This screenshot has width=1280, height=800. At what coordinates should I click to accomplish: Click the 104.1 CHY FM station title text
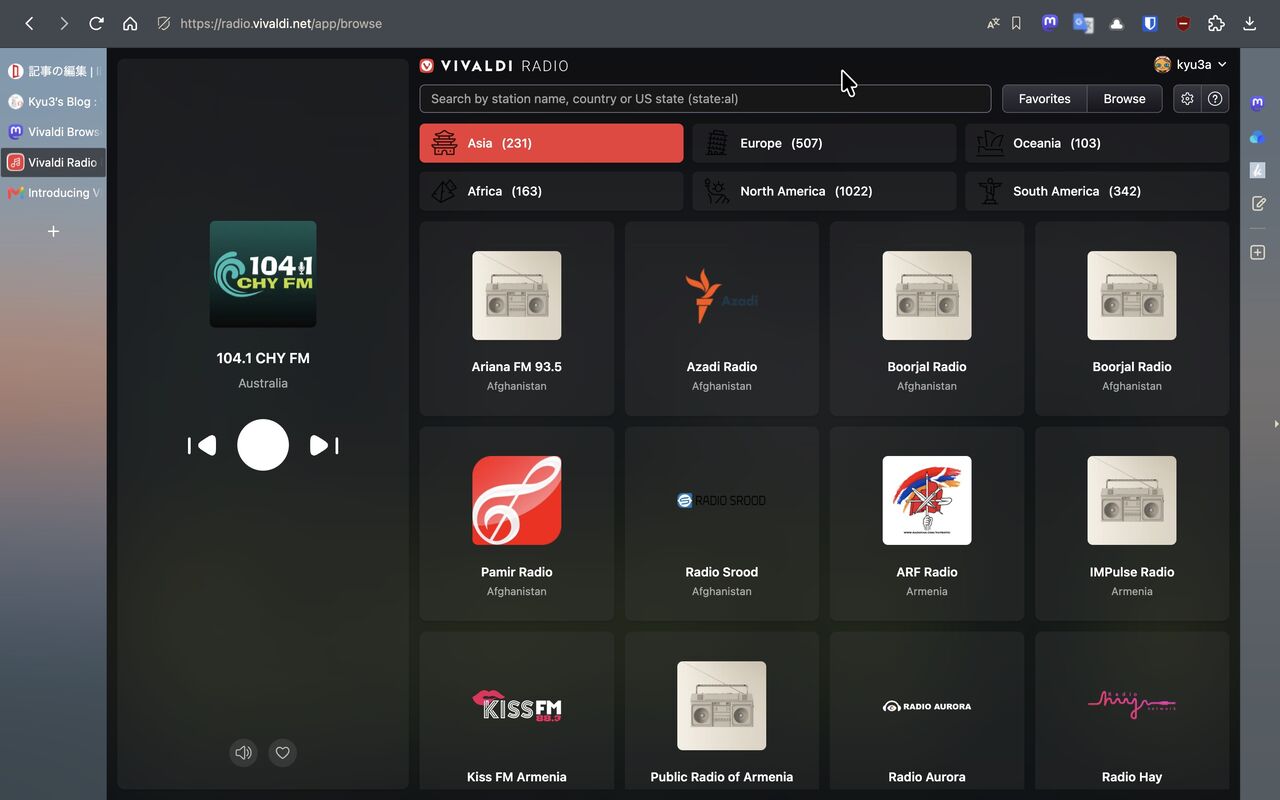tap(263, 358)
